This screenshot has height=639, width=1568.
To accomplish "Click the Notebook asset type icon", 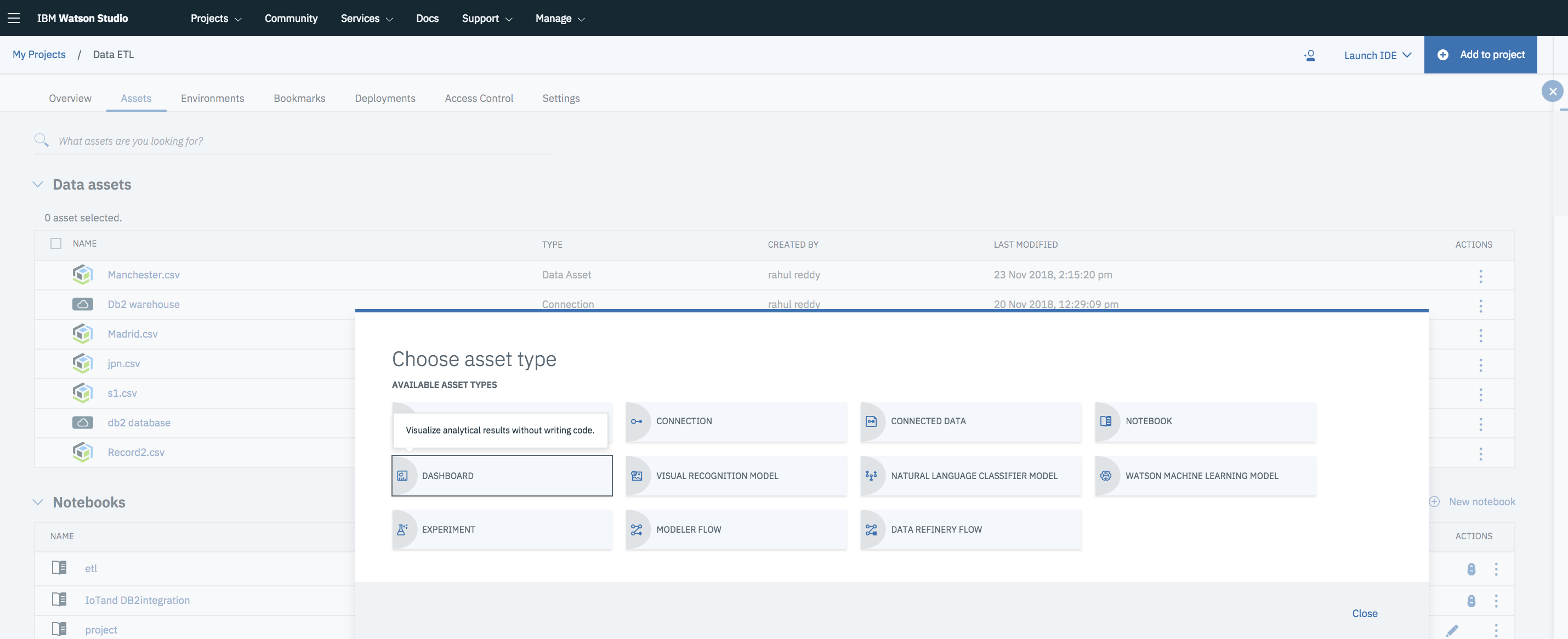I will (1105, 421).
